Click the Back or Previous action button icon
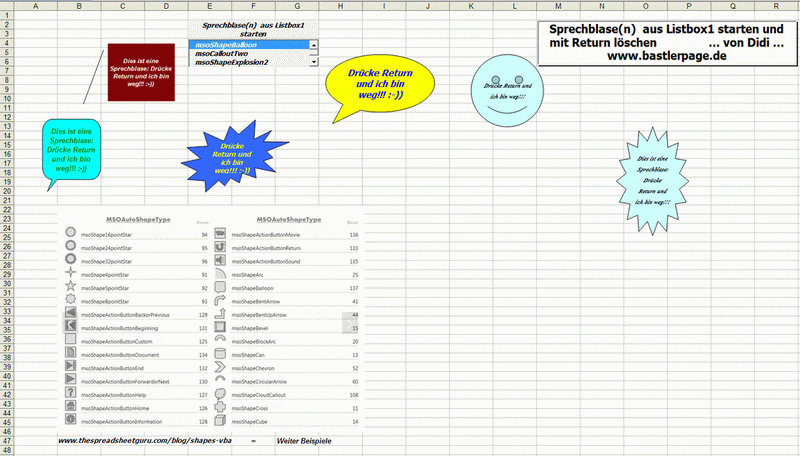This screenshot has height=456, width=800. [70, 312]
